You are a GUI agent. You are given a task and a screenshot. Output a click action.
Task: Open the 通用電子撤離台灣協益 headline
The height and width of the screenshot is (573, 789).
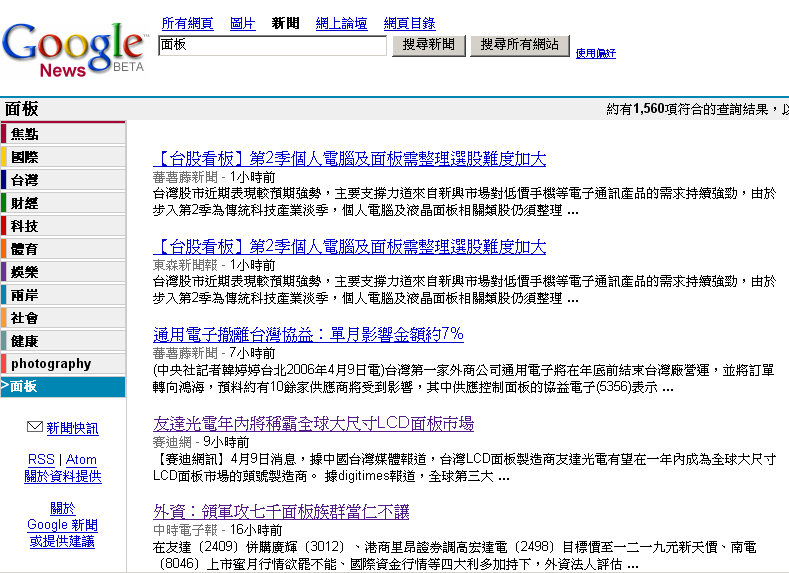click(308, 335)
